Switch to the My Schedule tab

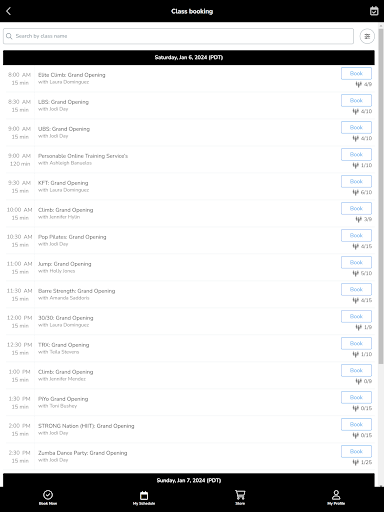pos(144,498)
